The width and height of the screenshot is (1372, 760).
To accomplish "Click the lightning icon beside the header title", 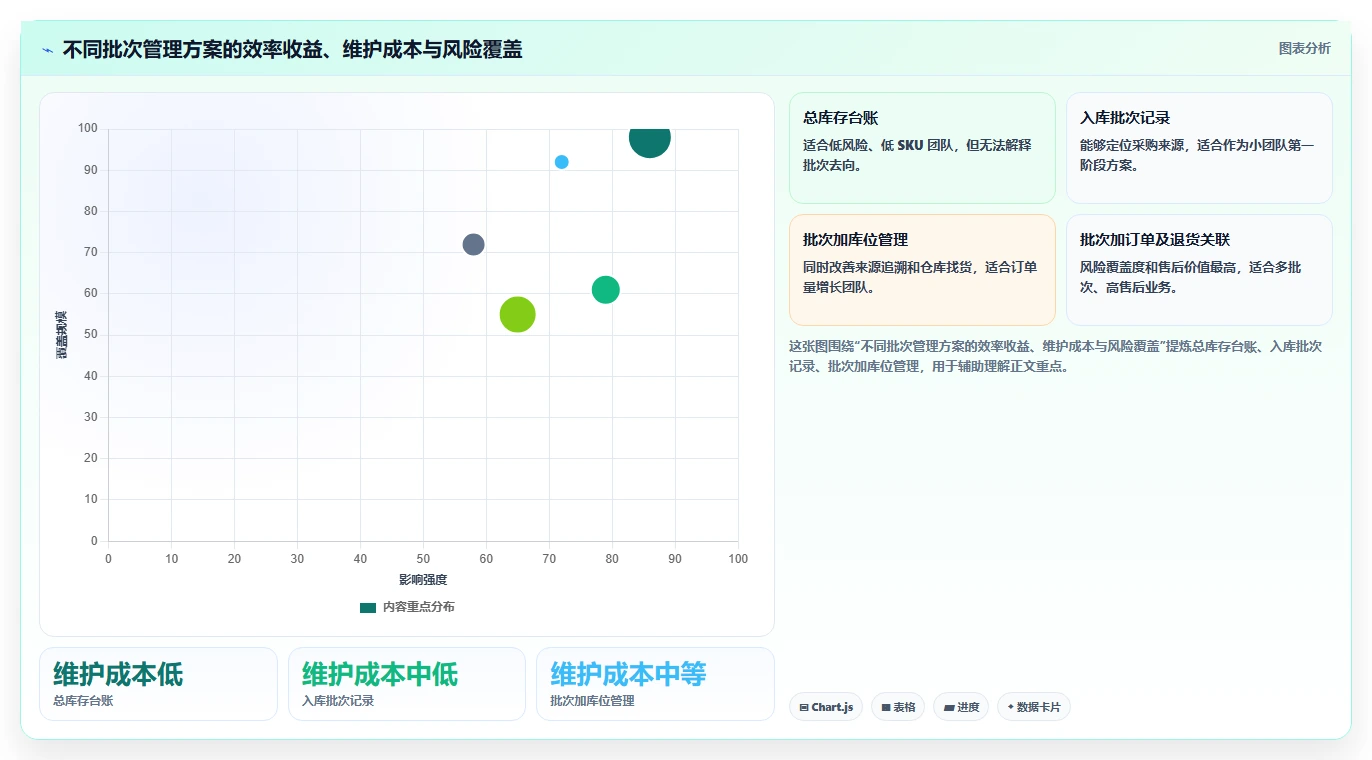I will [47, 50].
